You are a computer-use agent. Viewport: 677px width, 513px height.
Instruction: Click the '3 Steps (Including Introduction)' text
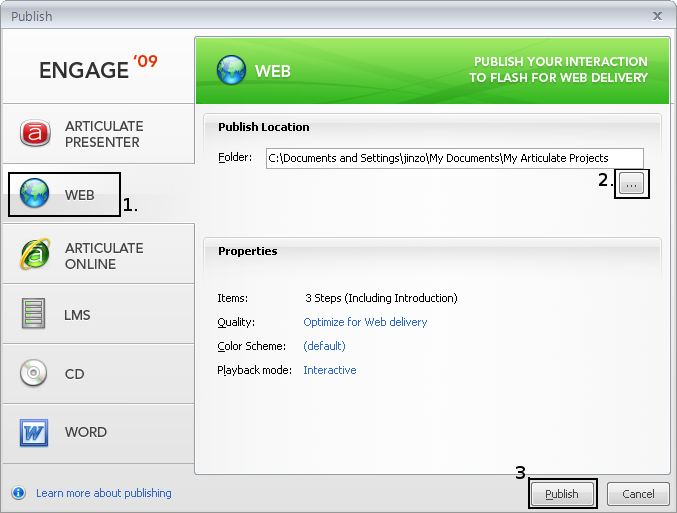tap(381, 298)
